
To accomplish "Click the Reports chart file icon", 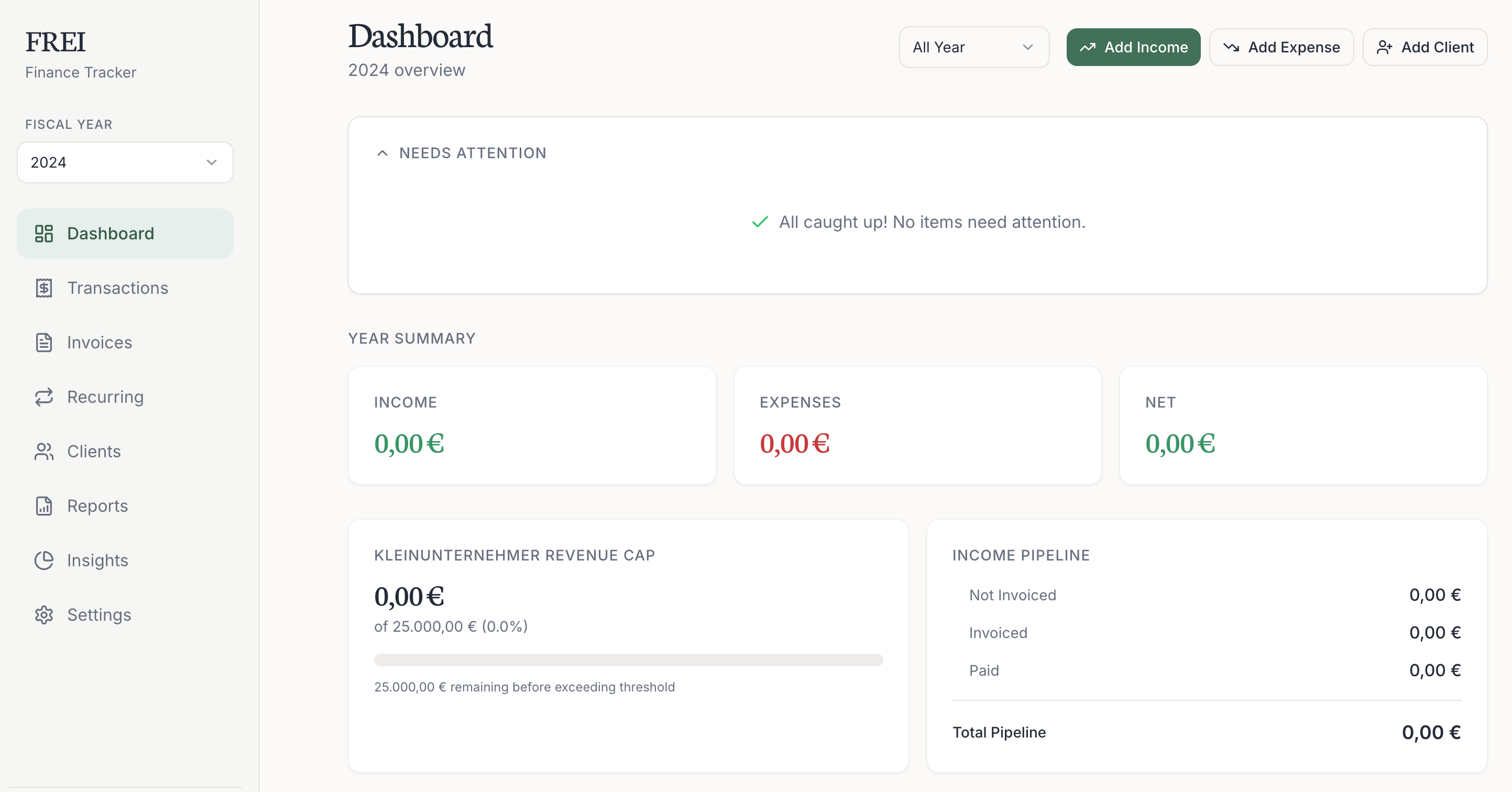I will (44, 505).
